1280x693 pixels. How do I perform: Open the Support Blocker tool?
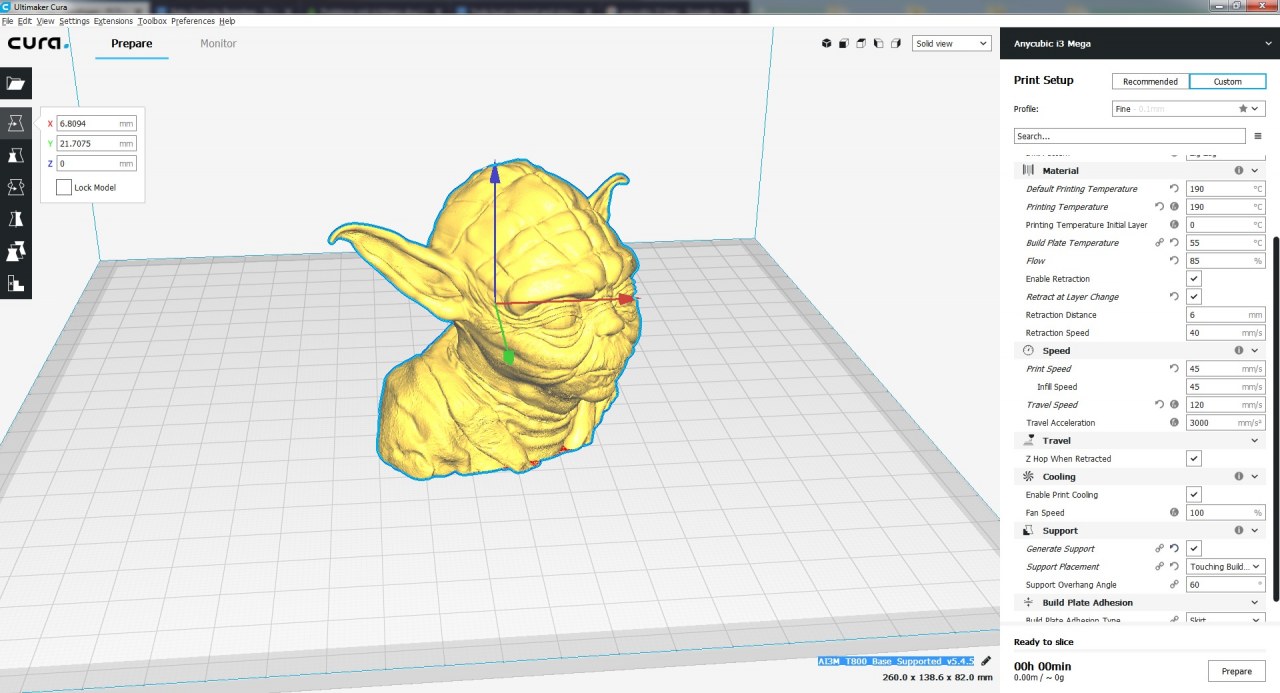click(16, 283)
